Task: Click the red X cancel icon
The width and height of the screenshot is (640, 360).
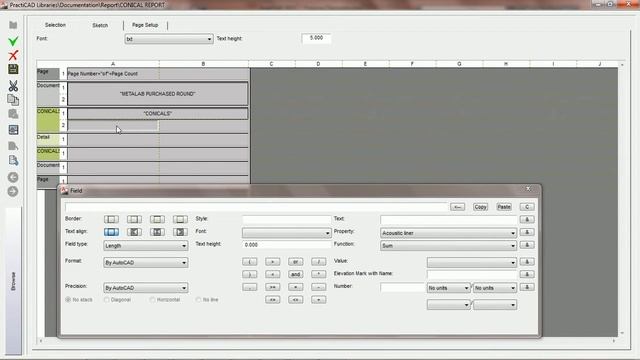Action: coord(13,55)
